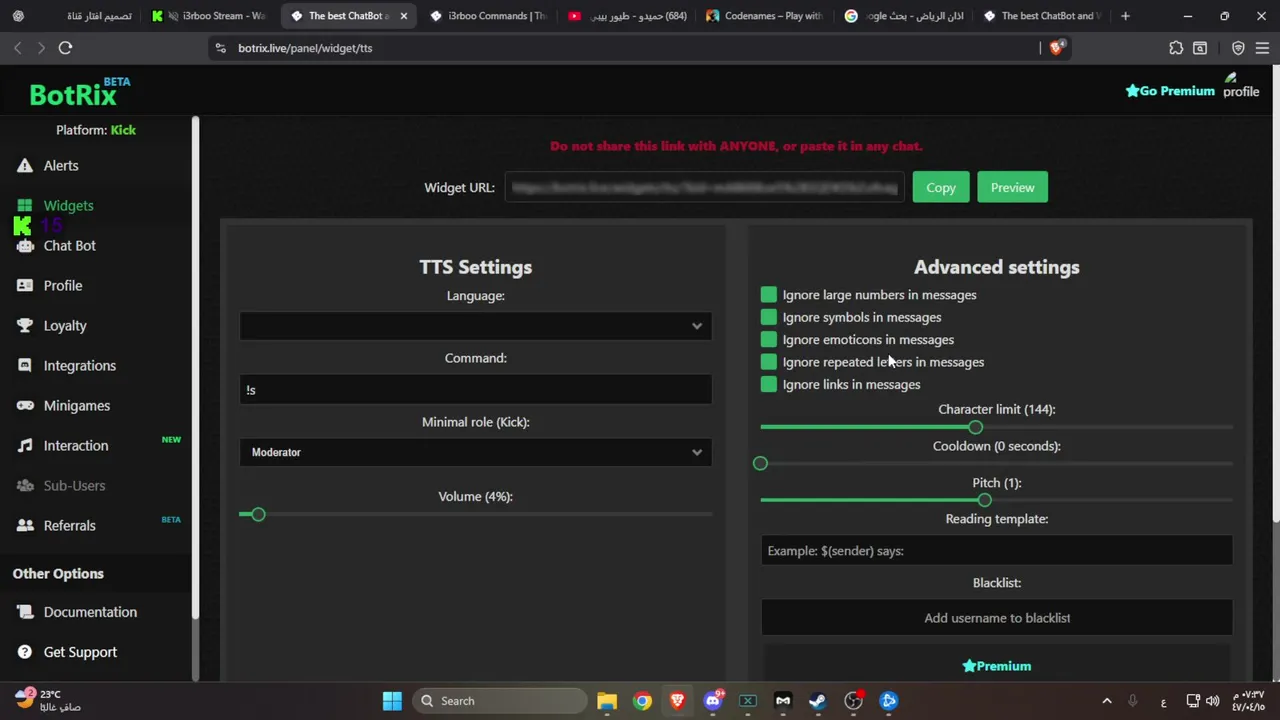The width and height of the screenshot is (1280, 720).
Task: Open the Minigames sidebar item
Action: [76, 406]
